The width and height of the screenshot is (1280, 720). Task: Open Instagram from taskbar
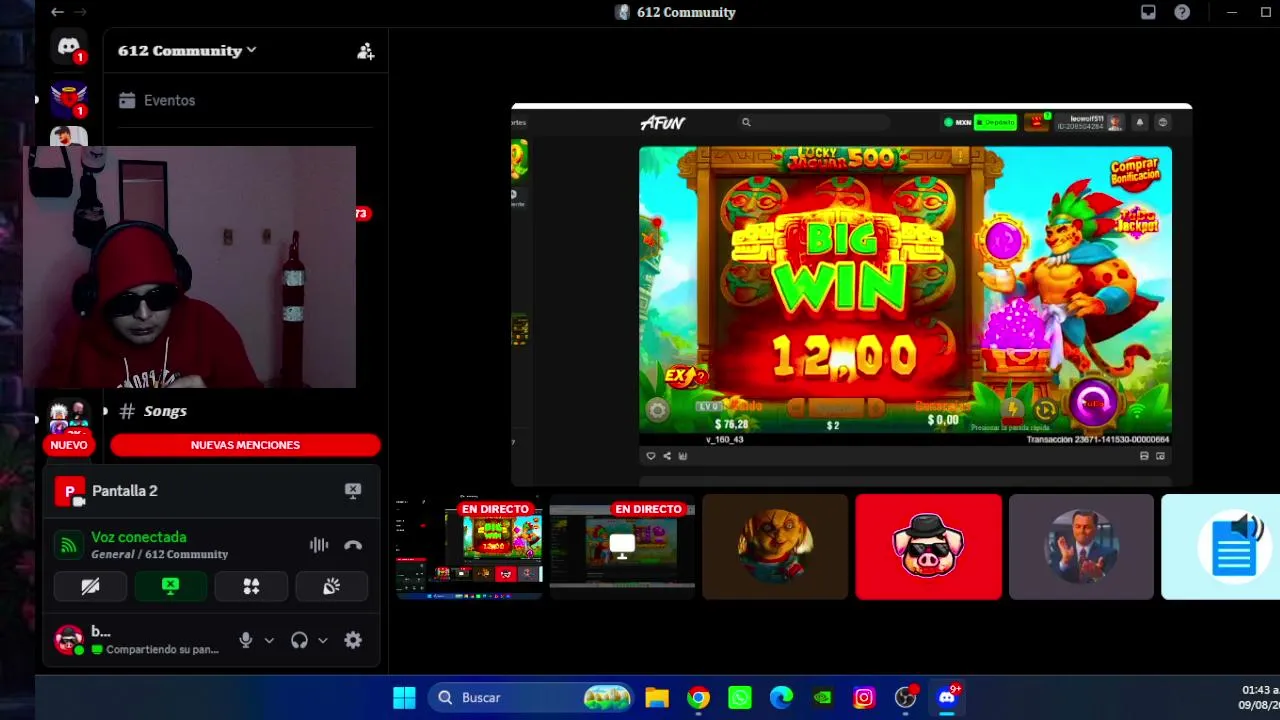coord(864,697)
